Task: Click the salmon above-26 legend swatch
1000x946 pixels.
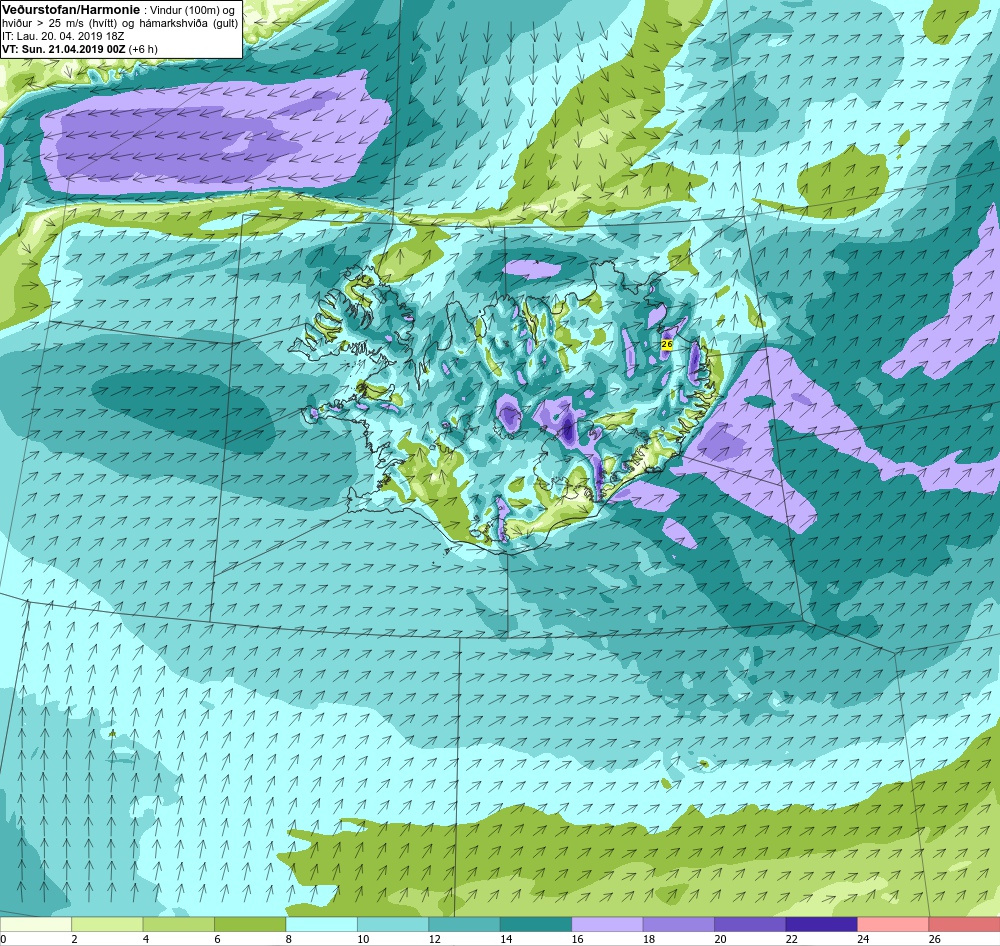Action: tap(964, 924)
